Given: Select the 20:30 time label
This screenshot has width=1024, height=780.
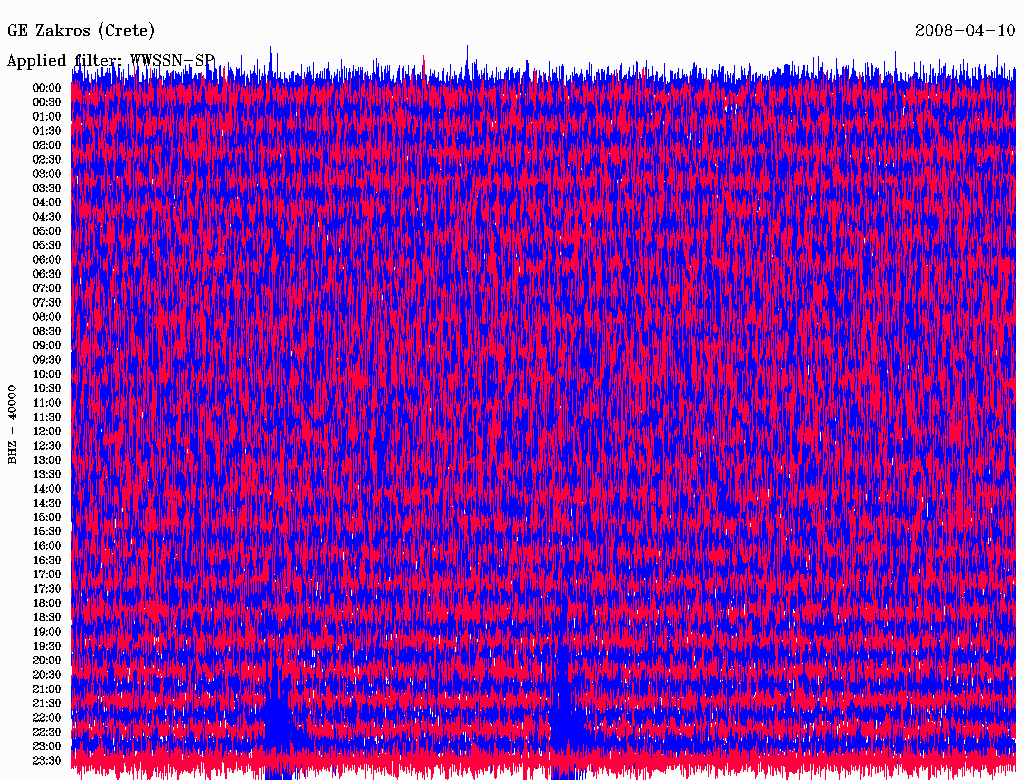Looking at the screenshot, I should (47, 675).
